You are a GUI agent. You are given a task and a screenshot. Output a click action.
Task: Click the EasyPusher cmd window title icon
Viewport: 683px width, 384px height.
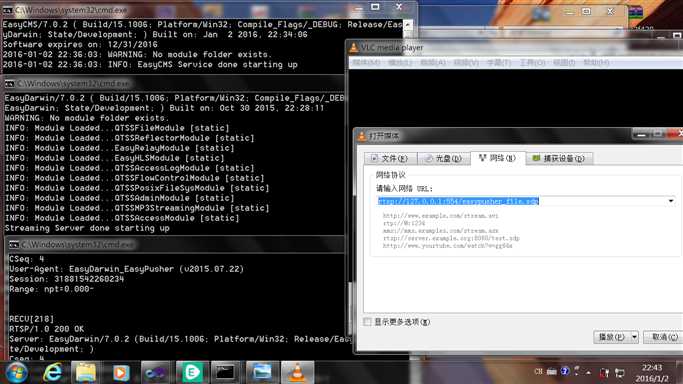pos(14,245)
